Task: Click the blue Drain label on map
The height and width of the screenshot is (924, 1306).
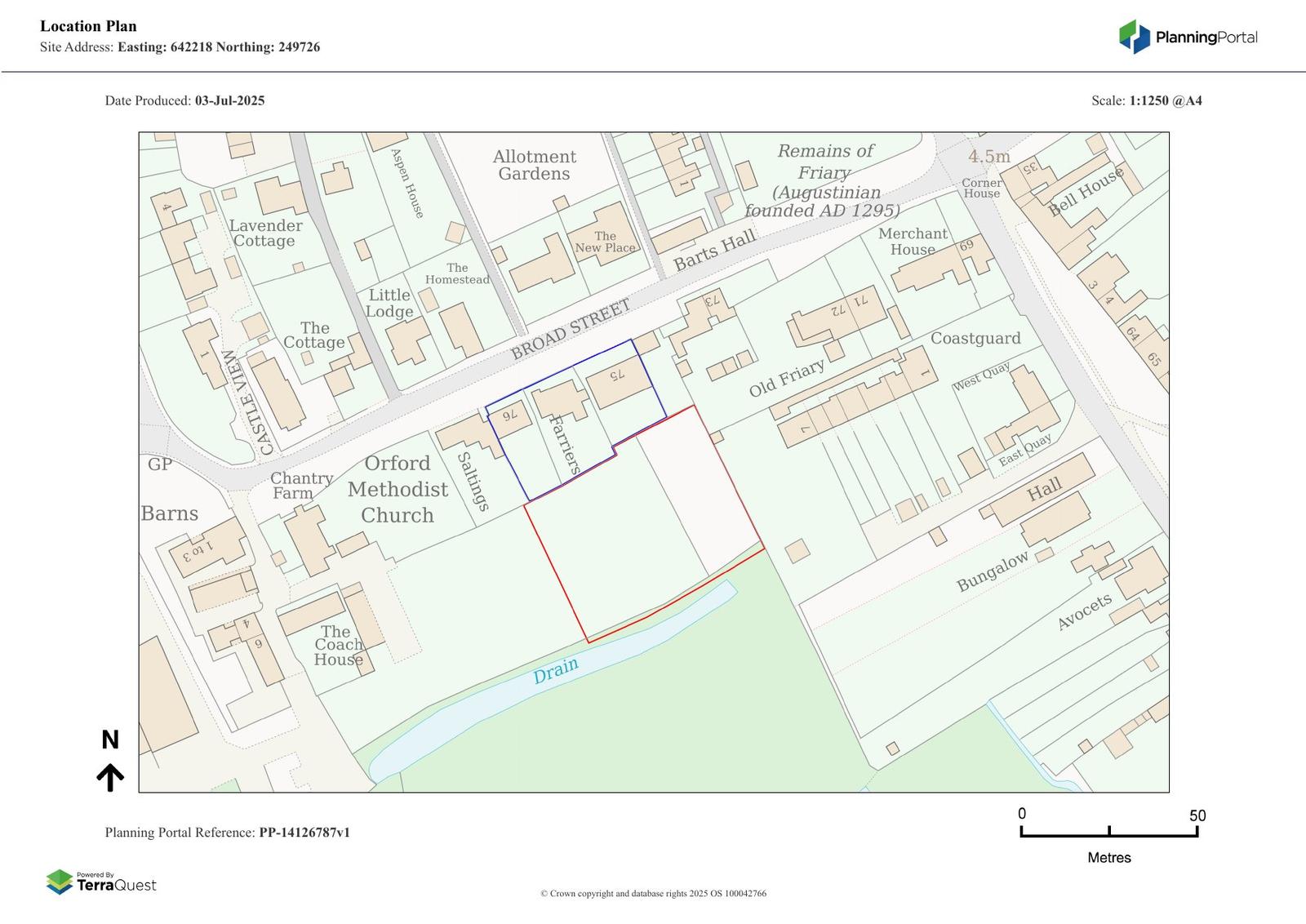Action: (556, 670)
